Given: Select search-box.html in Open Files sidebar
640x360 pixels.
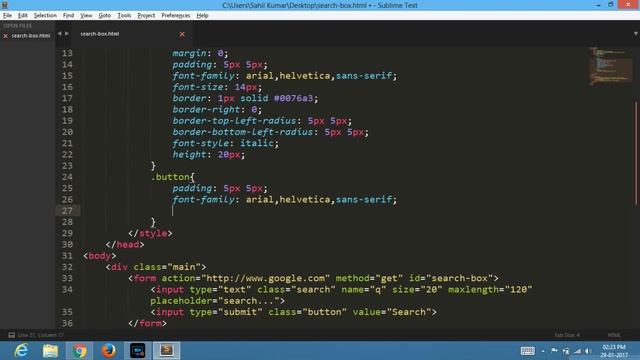Looking at the screenshot, I should tap(31, 36).
